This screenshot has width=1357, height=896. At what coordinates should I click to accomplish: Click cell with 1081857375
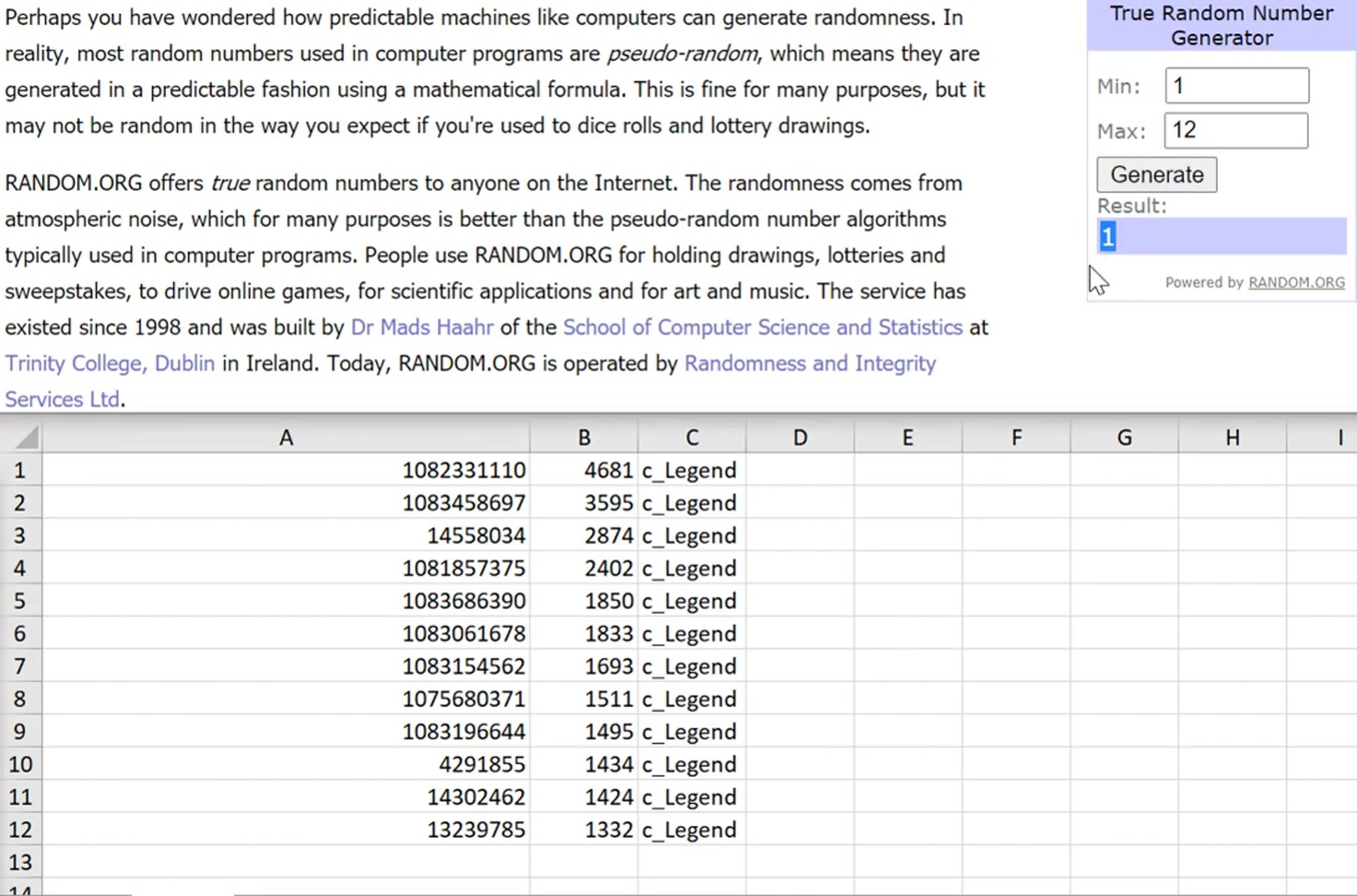point(286,568)
